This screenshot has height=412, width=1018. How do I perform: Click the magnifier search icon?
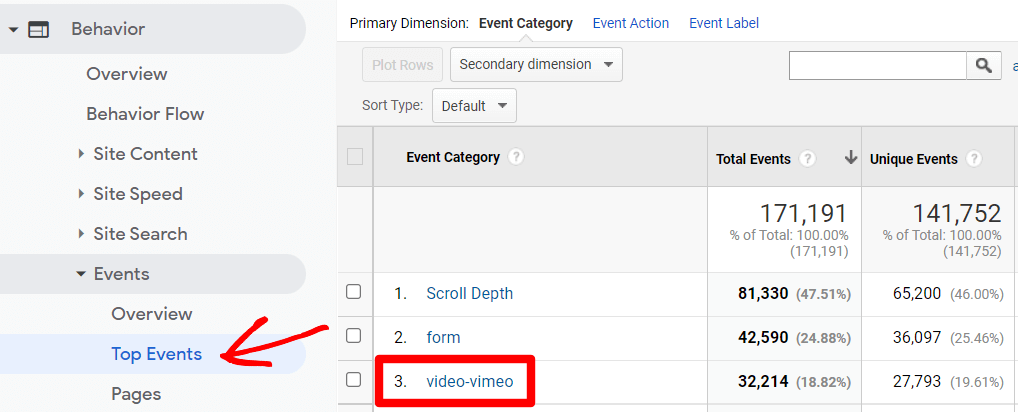(984, 66)
